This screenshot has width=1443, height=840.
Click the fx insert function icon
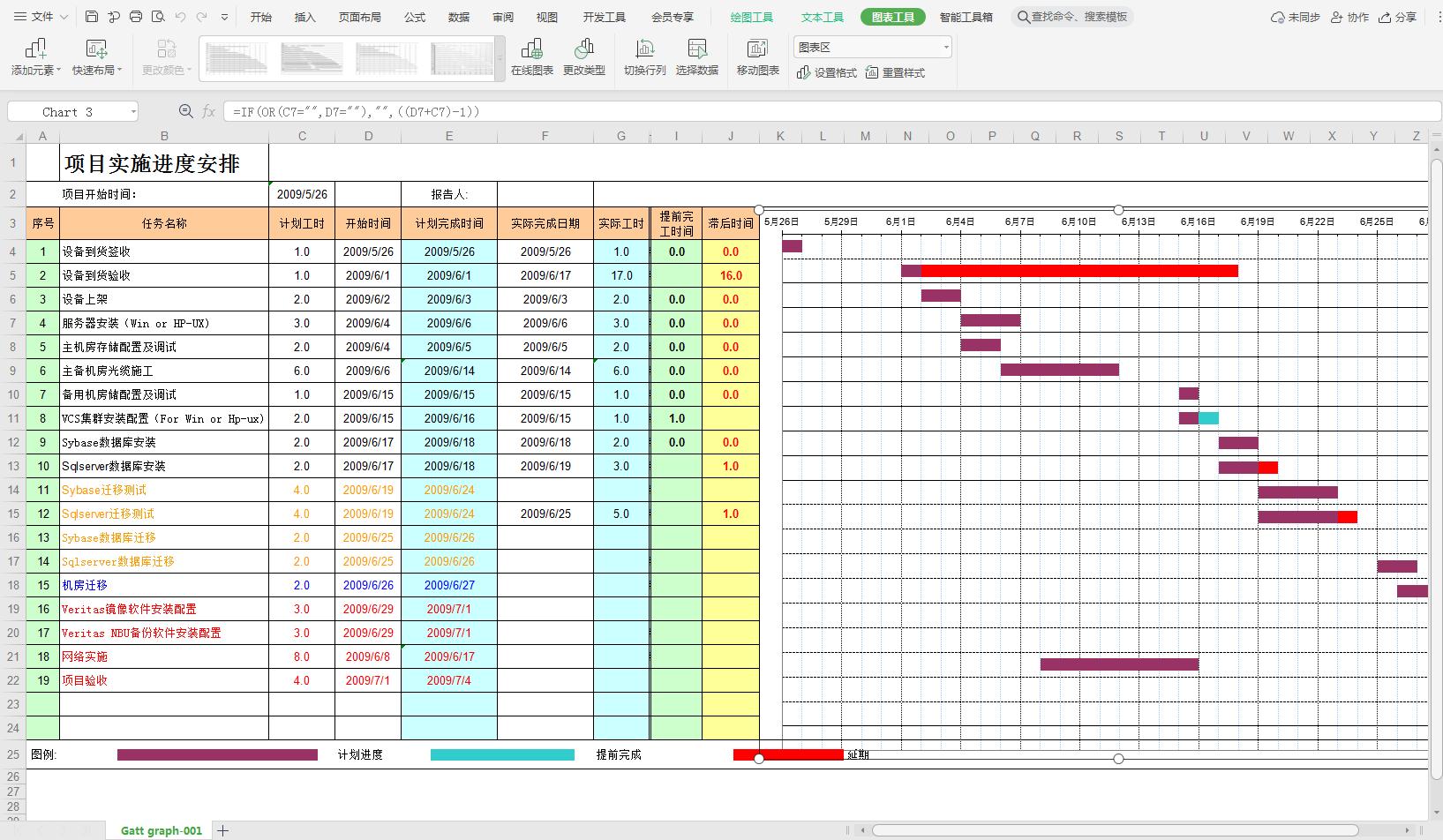click(209, 111)
